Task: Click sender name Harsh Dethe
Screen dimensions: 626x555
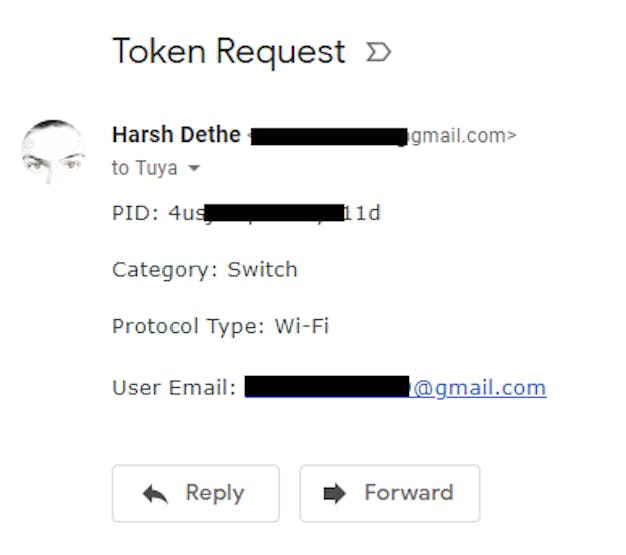Action: pos(176,135)
